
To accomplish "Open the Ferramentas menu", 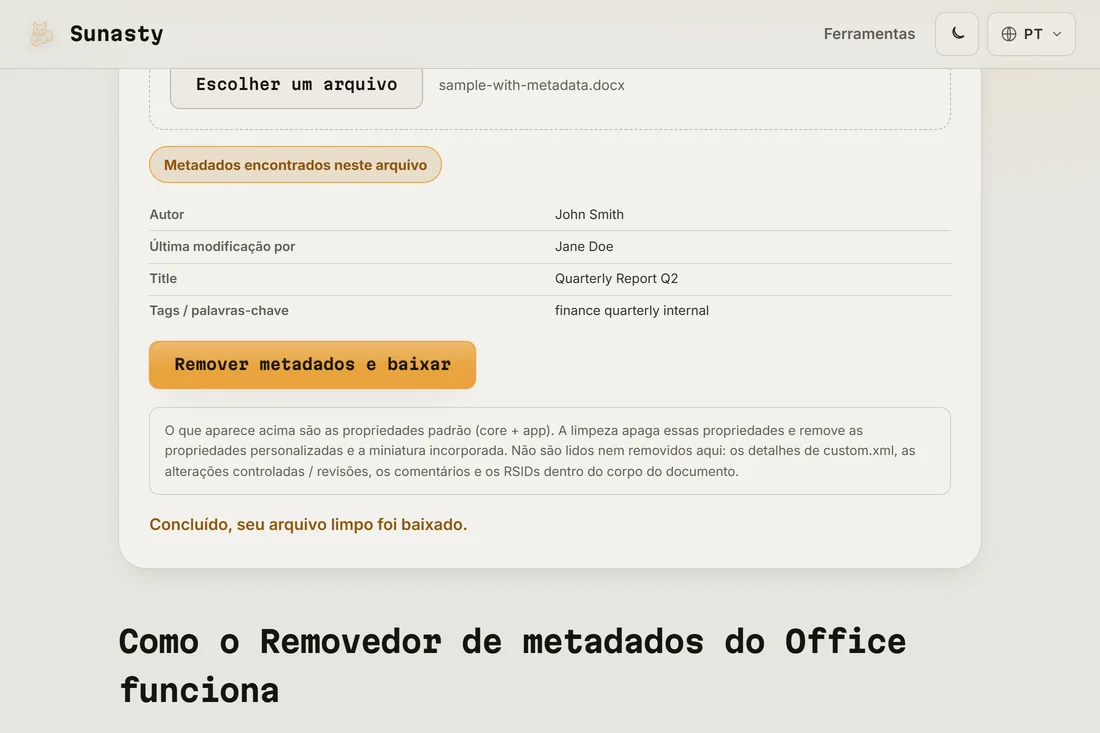I will (x=869, y=34).
